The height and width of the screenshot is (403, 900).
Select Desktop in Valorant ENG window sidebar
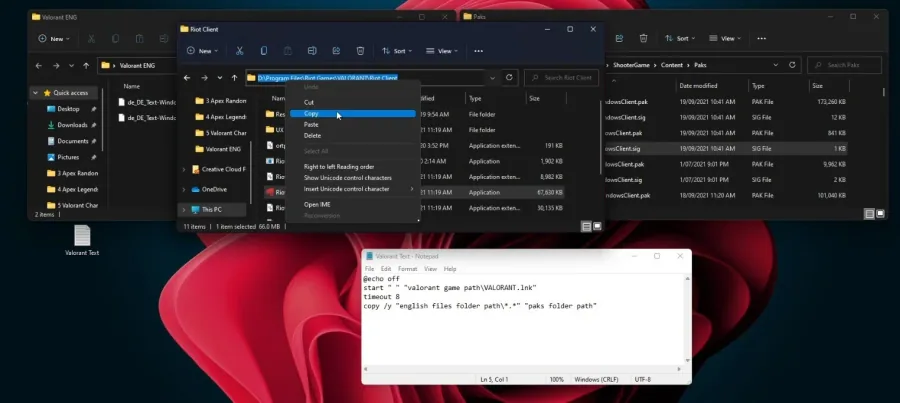pos(68,109)
